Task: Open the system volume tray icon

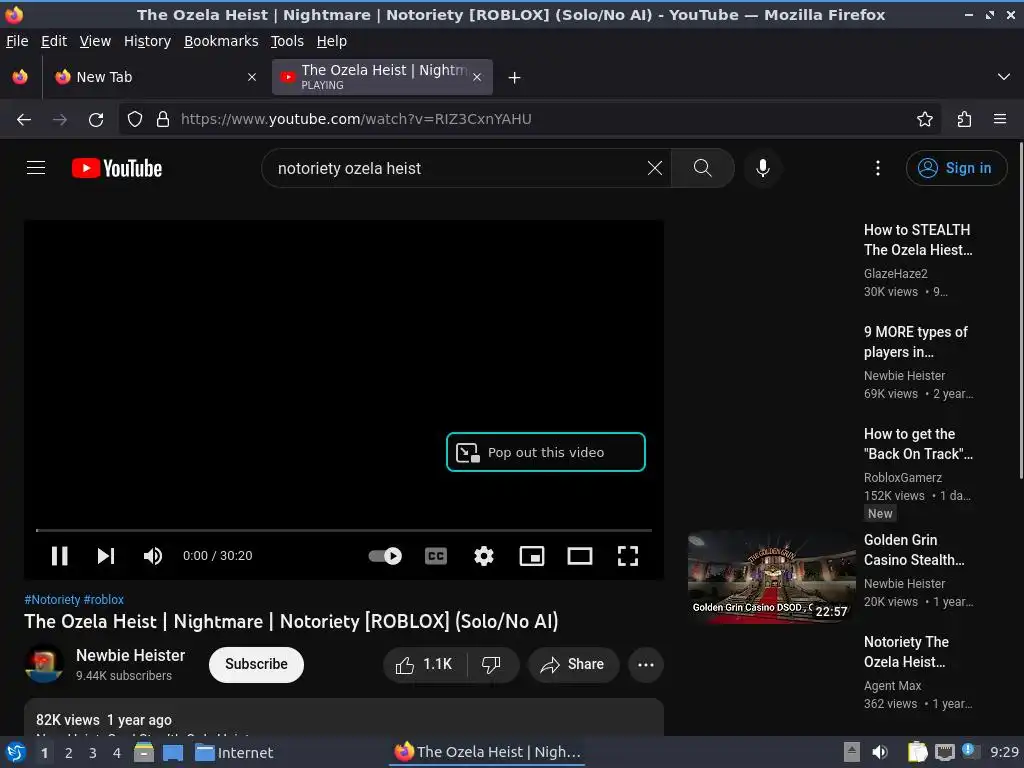Action: coord(880,752)
